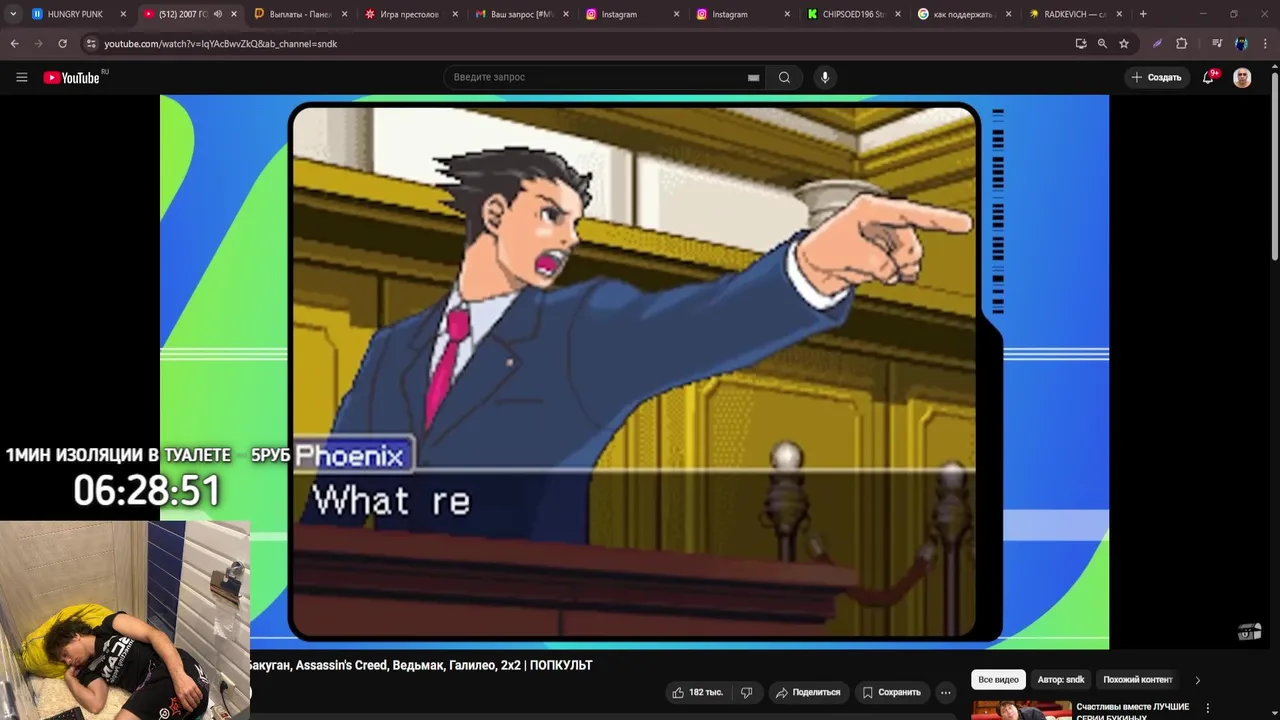Viewport: 1280px width, 720px height.
Task: Click the Поделиться share button
Action: [809, 692]
